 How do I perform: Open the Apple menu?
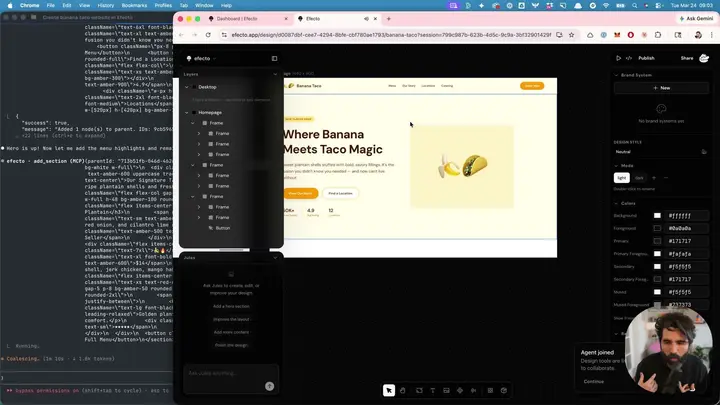tap(10, 6)
